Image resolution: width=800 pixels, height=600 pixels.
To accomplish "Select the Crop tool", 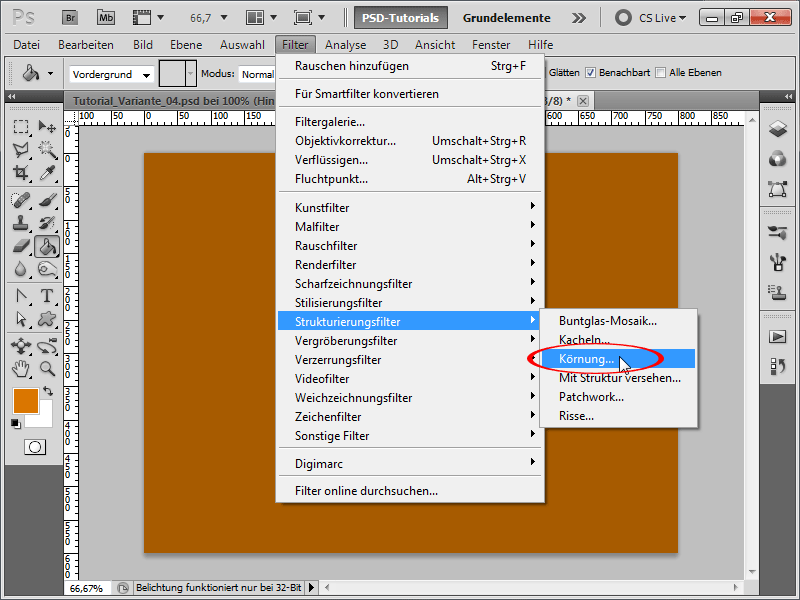I will [21, 173].
